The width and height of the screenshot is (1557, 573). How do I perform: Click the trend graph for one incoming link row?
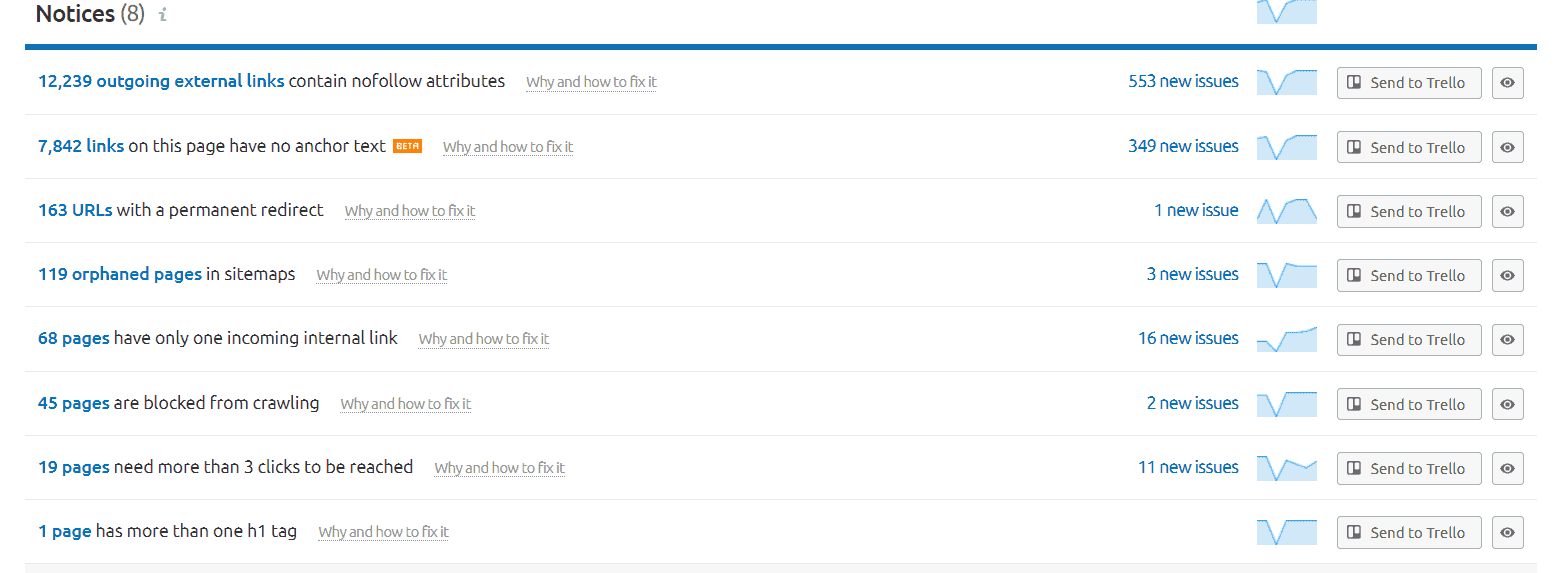(x=1286, y=339)
